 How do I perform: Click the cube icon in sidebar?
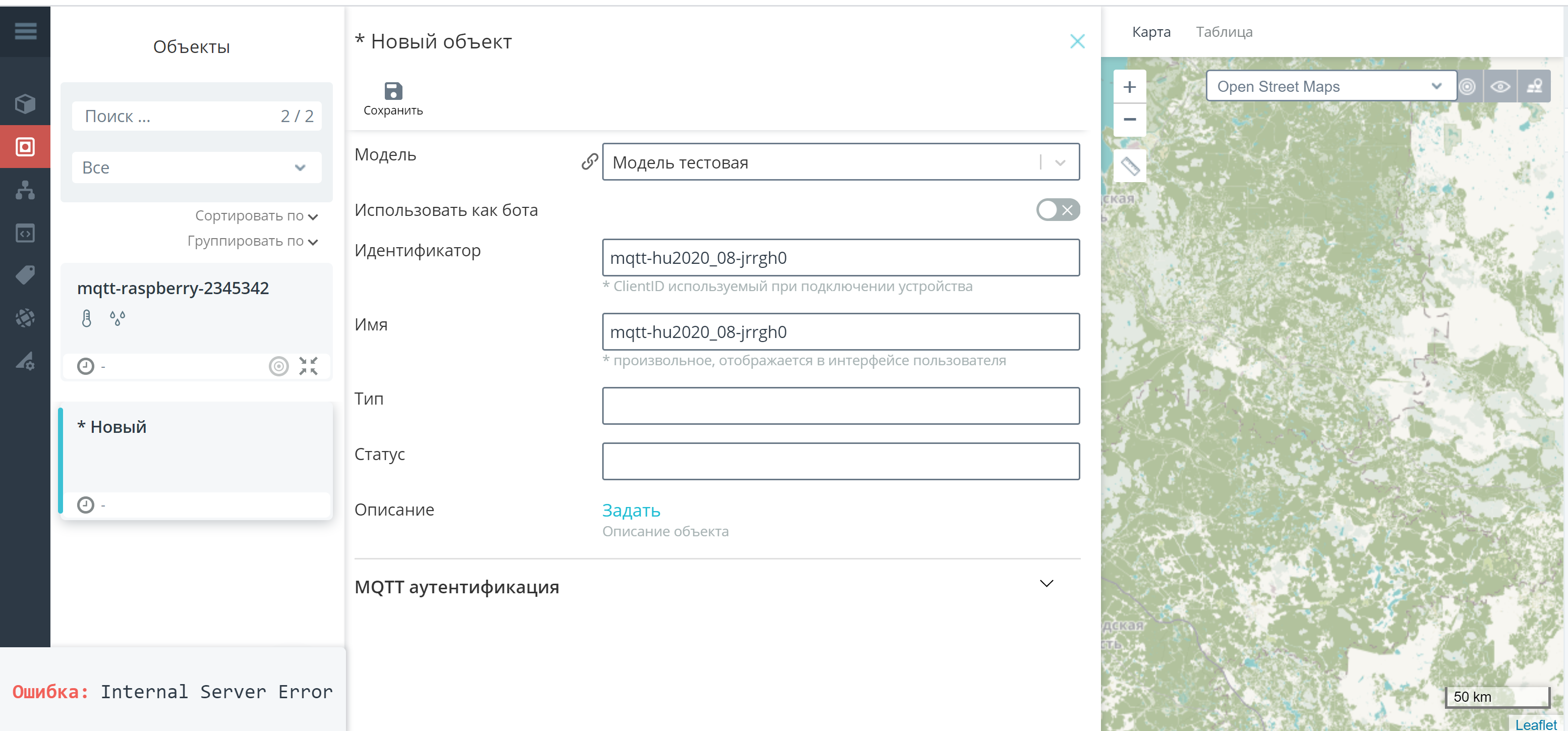25,103
